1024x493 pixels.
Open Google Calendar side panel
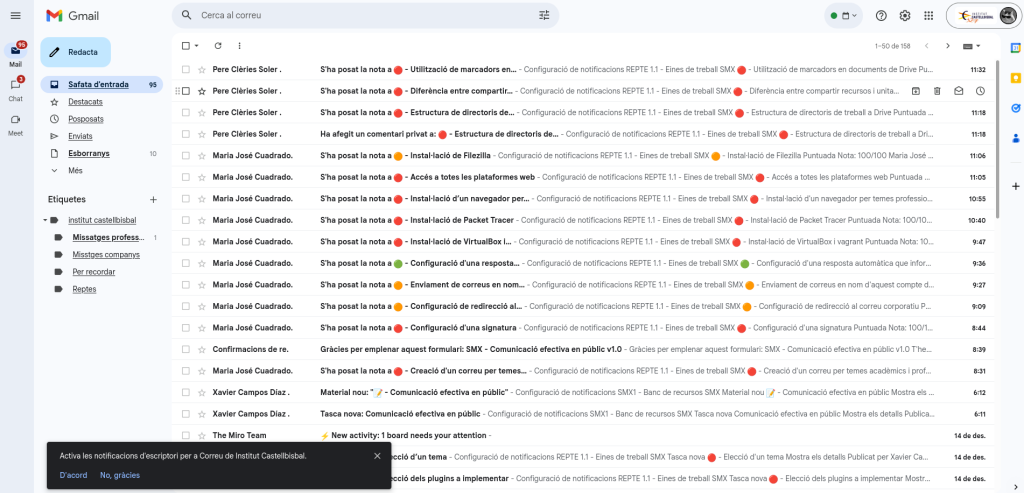point(1016,47)
